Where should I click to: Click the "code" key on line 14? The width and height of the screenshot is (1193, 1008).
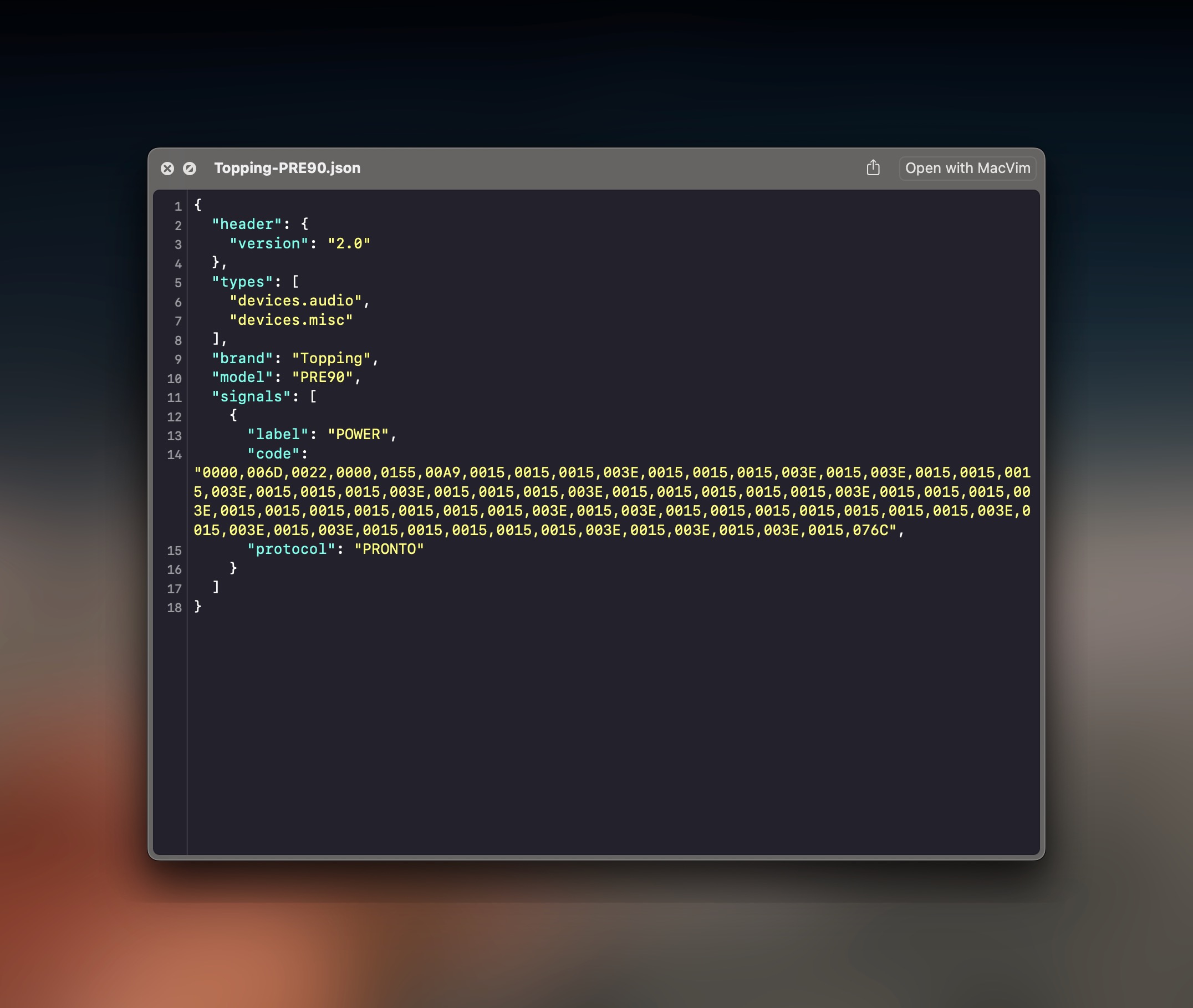273,454
